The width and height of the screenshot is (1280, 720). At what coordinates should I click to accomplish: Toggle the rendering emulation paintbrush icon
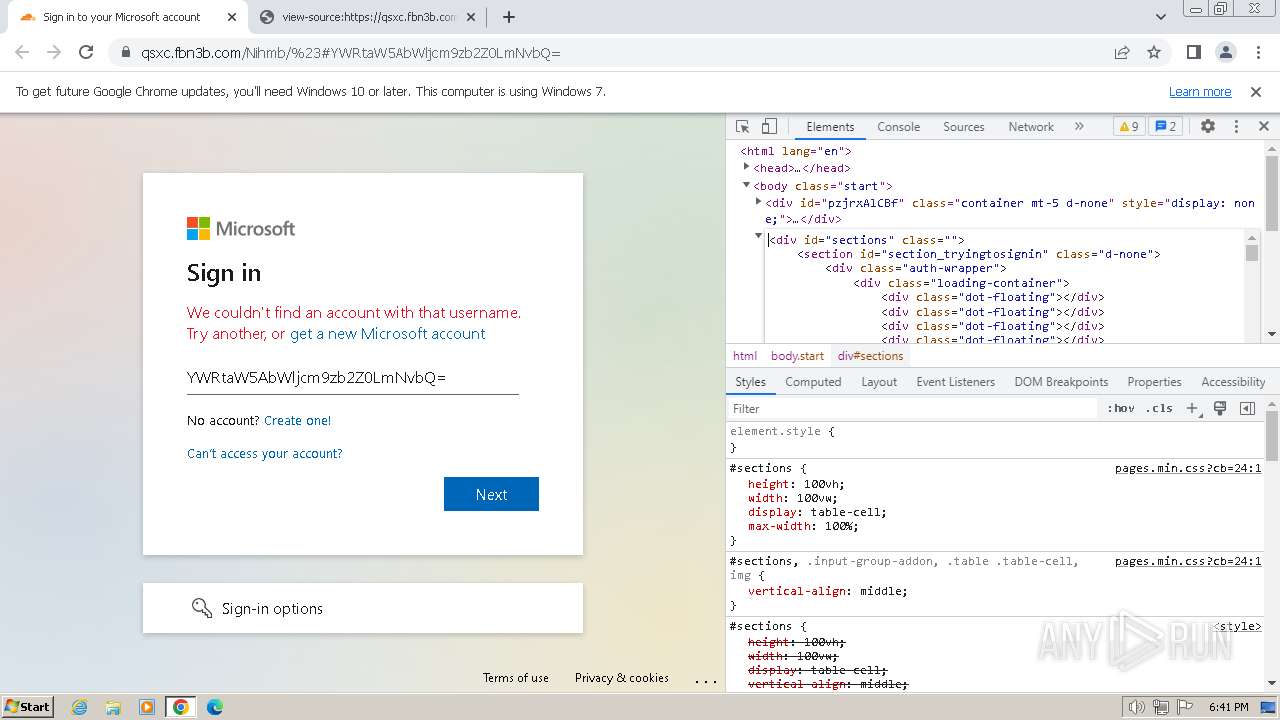1220,408
